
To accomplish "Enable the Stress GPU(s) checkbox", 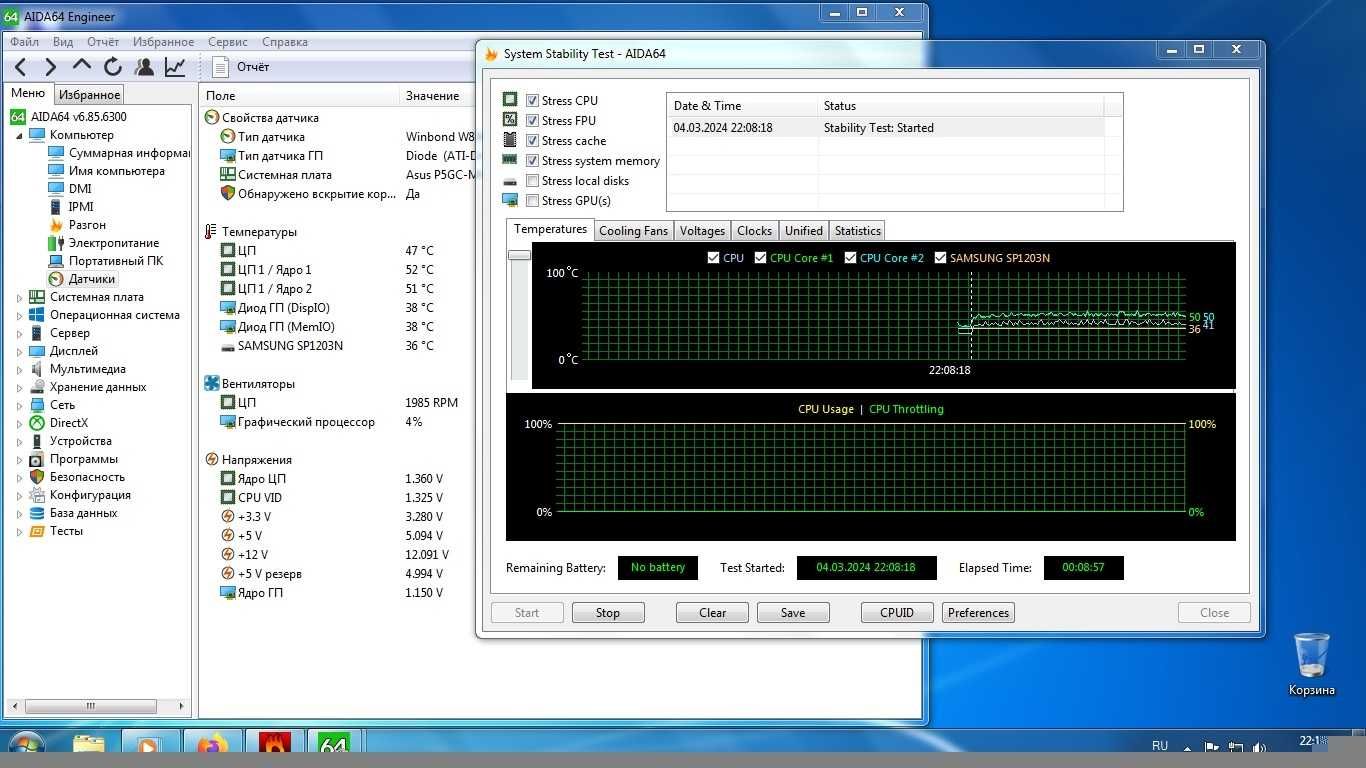I will tap(533, 201).
